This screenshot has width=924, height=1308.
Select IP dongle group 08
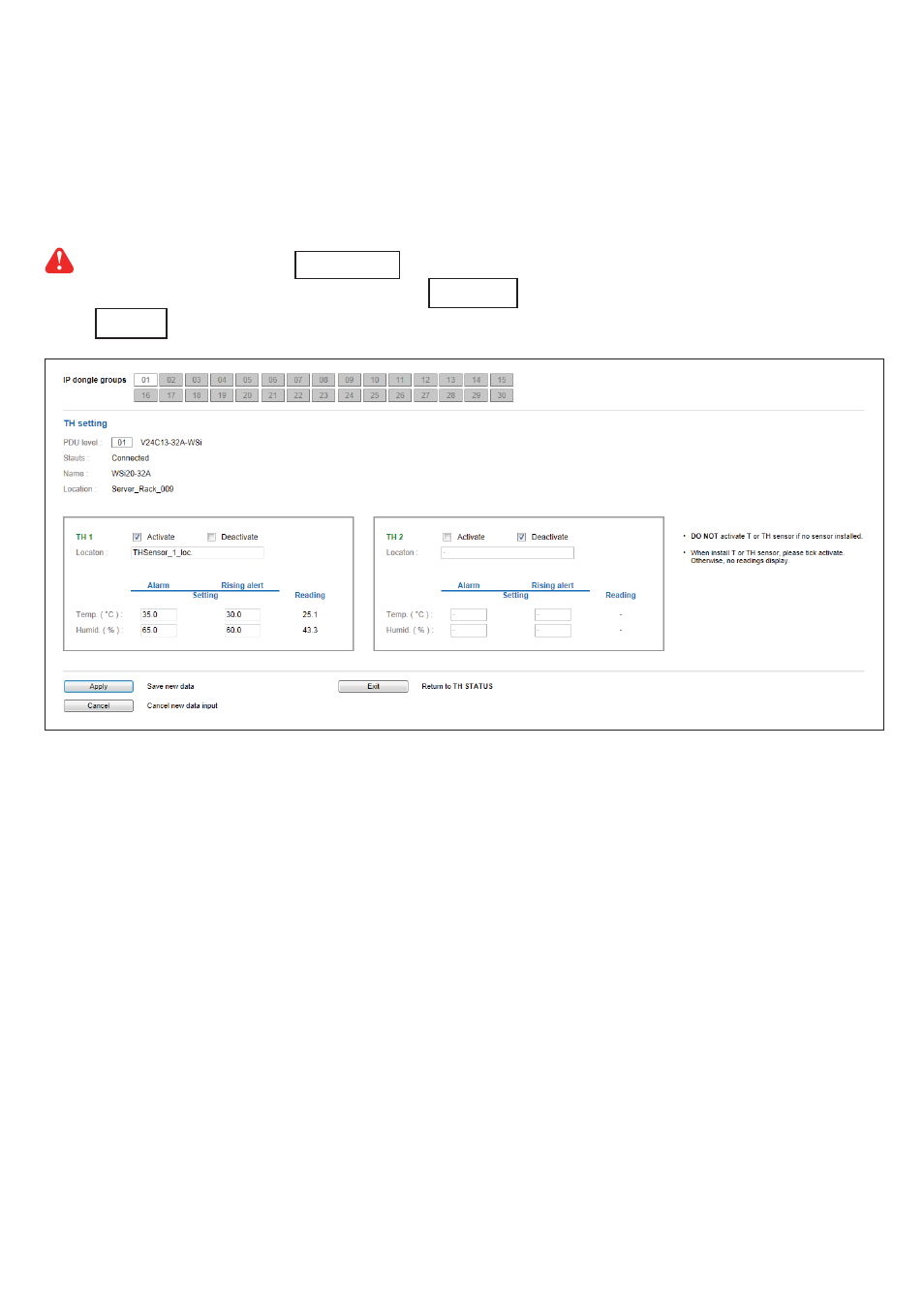pos(323,380)
